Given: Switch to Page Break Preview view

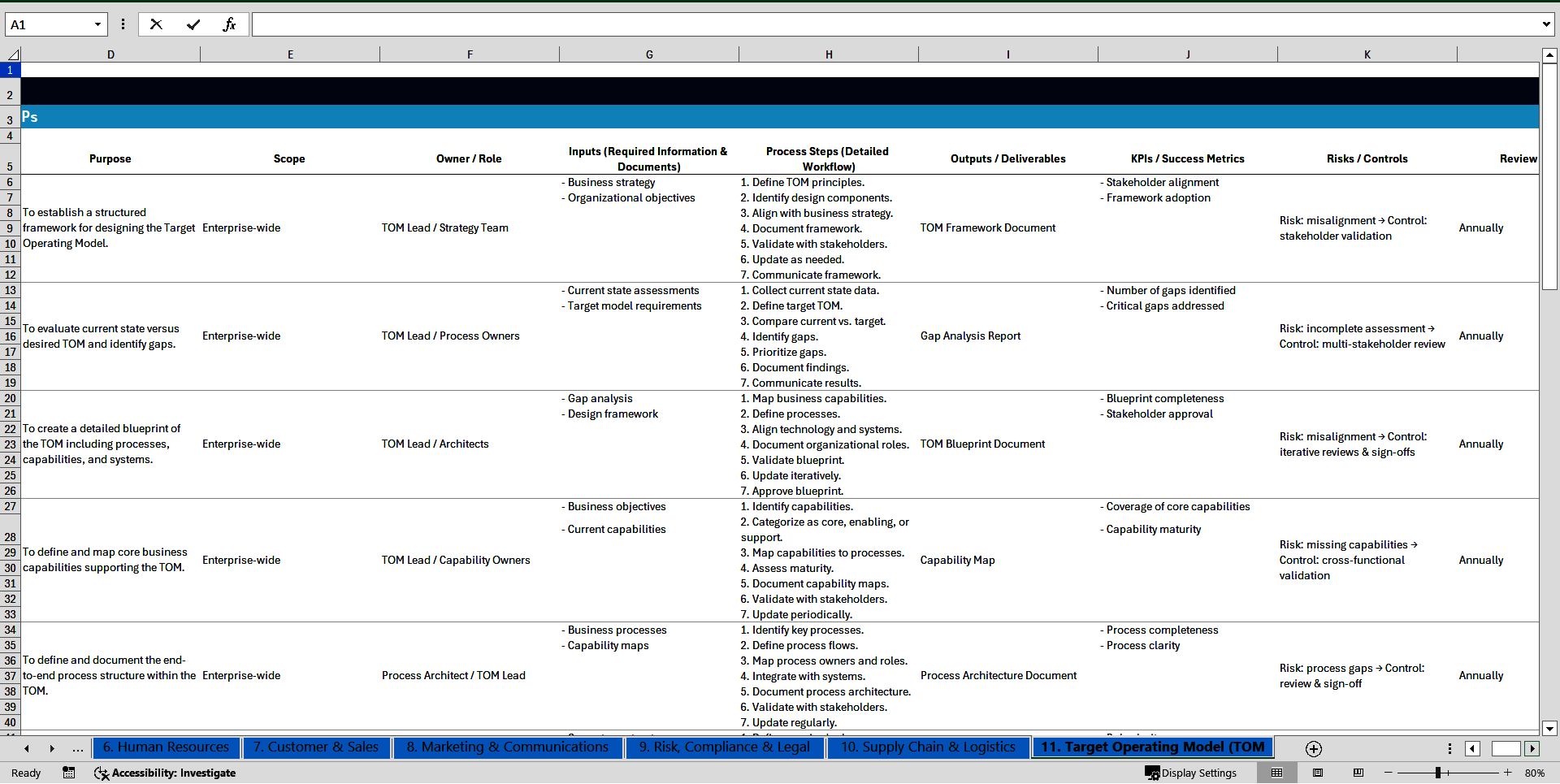Looking at the screenshot, I should (x=1358, y=773).
